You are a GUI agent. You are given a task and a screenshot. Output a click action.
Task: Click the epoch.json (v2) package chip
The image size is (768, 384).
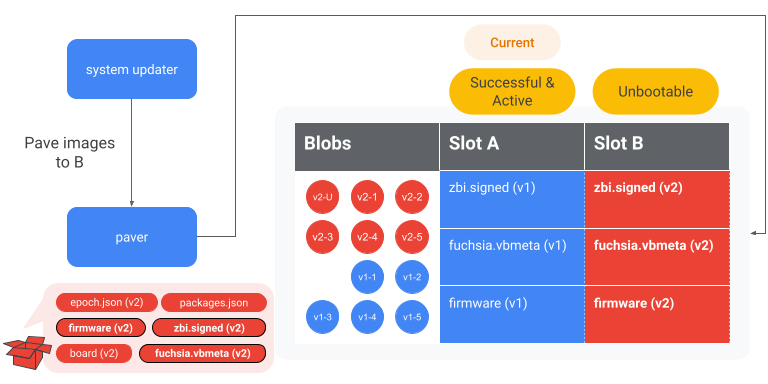(107, 303)
